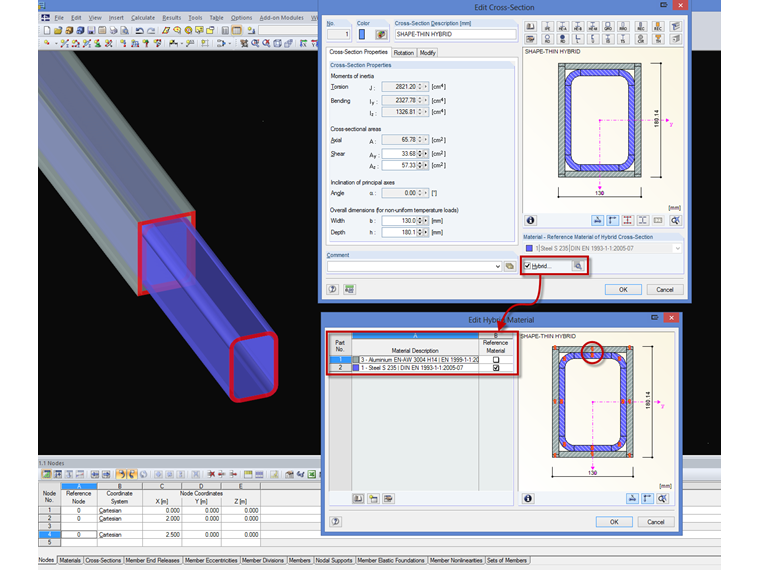Click the stepper arrows of Shear Az value

420,165
